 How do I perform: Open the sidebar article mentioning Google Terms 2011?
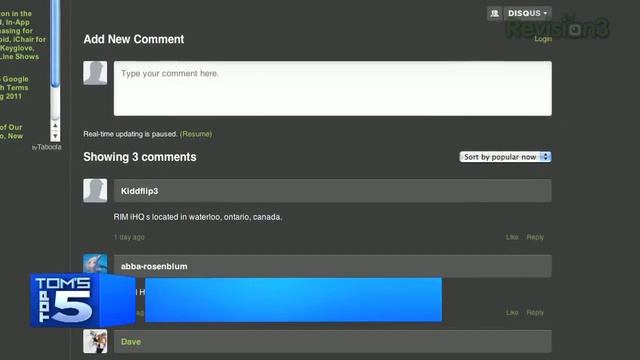(x=14, y=88)
